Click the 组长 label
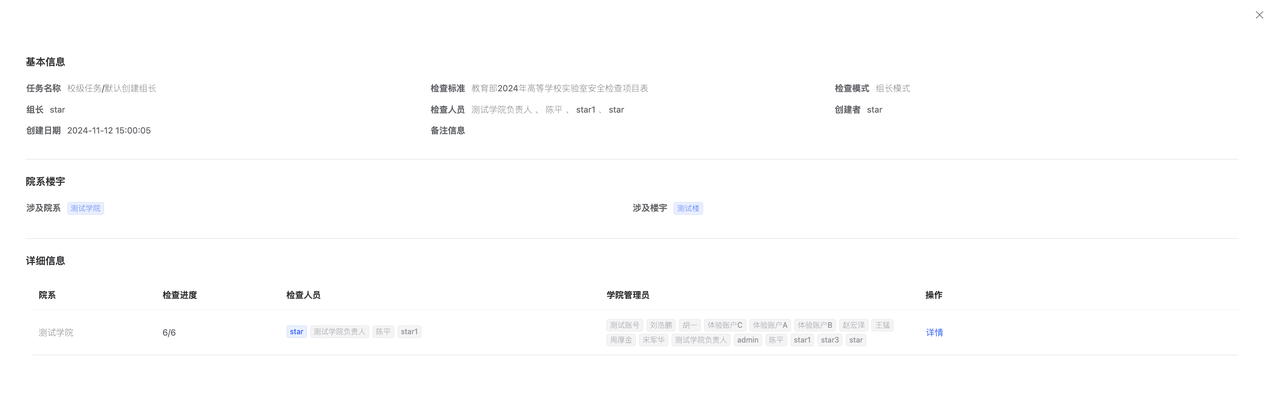 tap(35, 109)
